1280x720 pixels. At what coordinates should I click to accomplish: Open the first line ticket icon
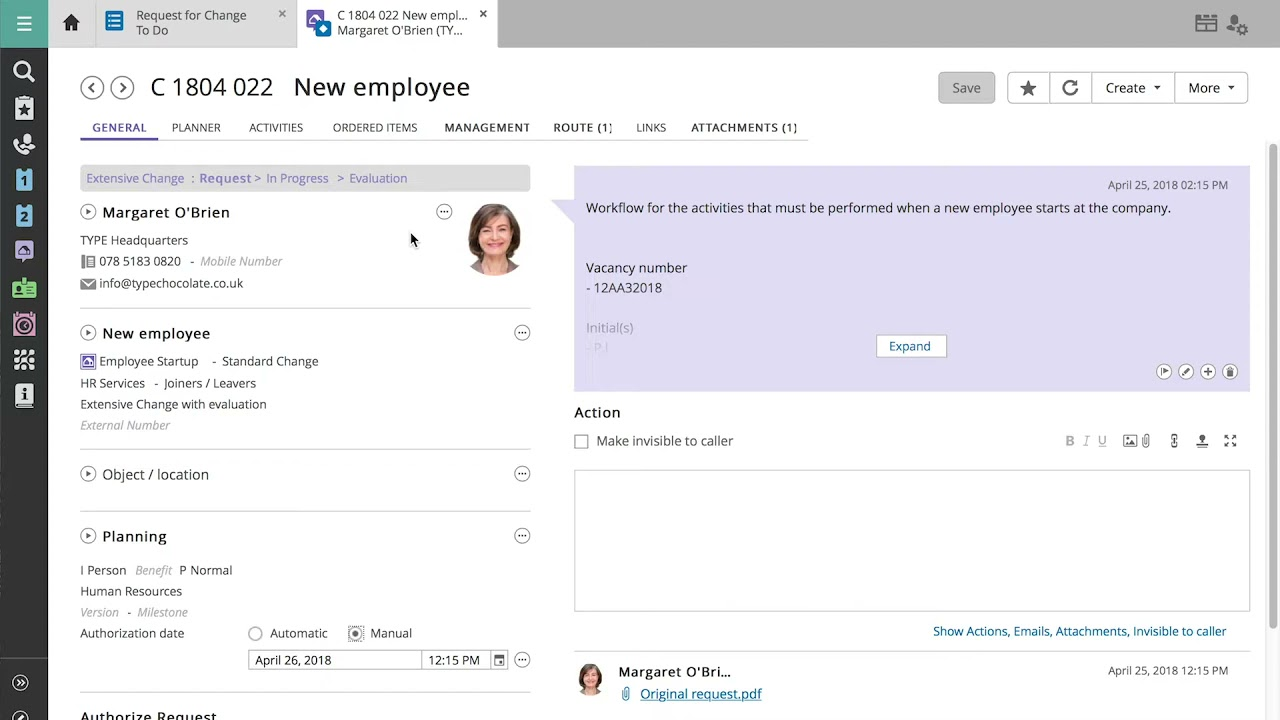pos(24,180)
